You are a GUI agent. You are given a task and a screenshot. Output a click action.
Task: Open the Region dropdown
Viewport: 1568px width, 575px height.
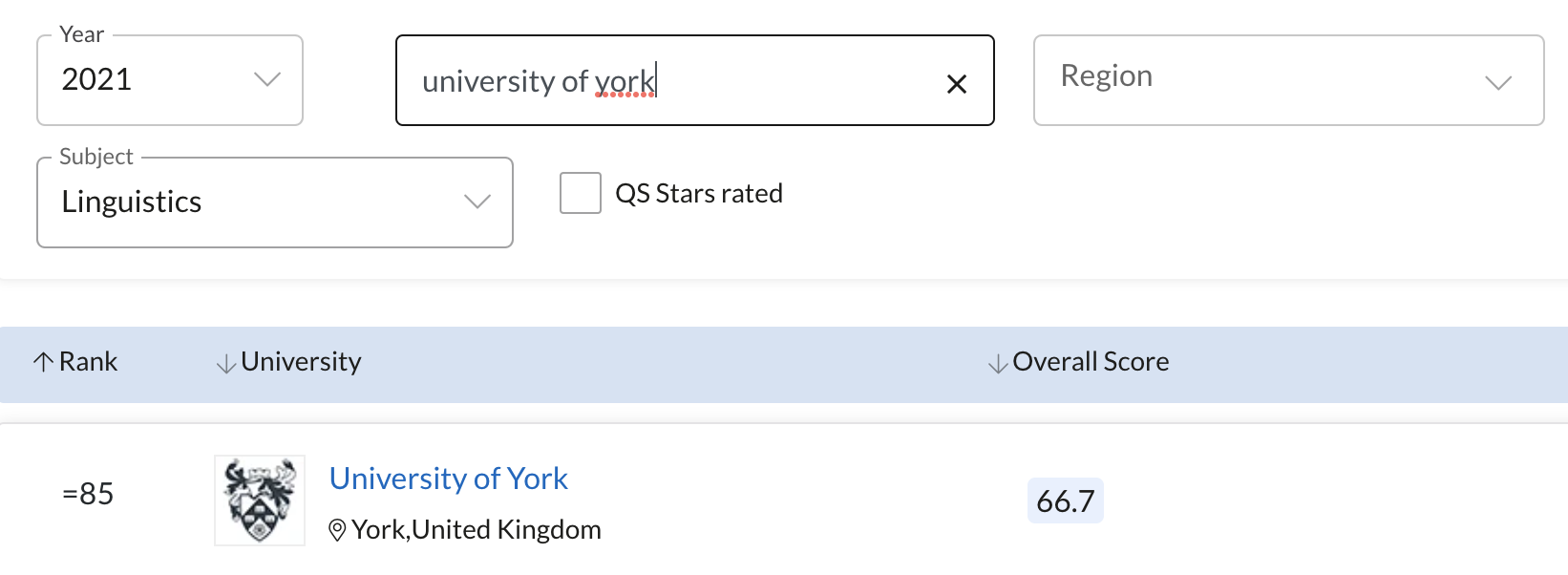click(x=1289, y=80)
